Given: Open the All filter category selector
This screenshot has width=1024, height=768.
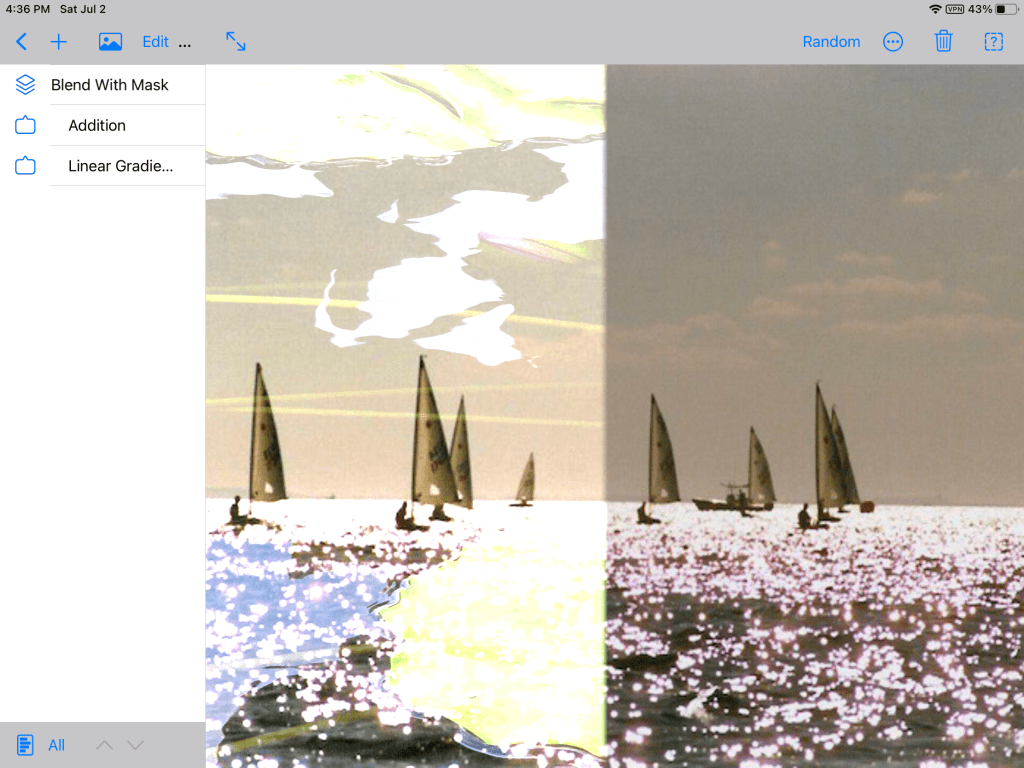Looking at the screenshot, I should tap(57, 745).
